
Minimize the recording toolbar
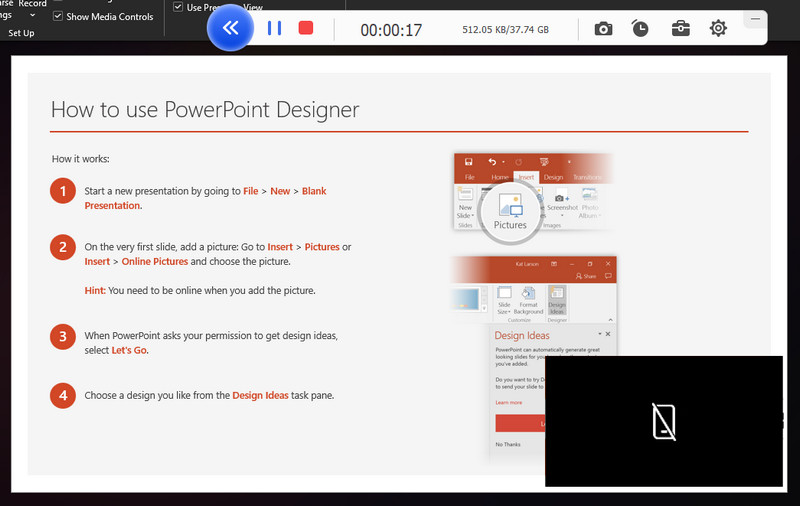coord(755,19)
